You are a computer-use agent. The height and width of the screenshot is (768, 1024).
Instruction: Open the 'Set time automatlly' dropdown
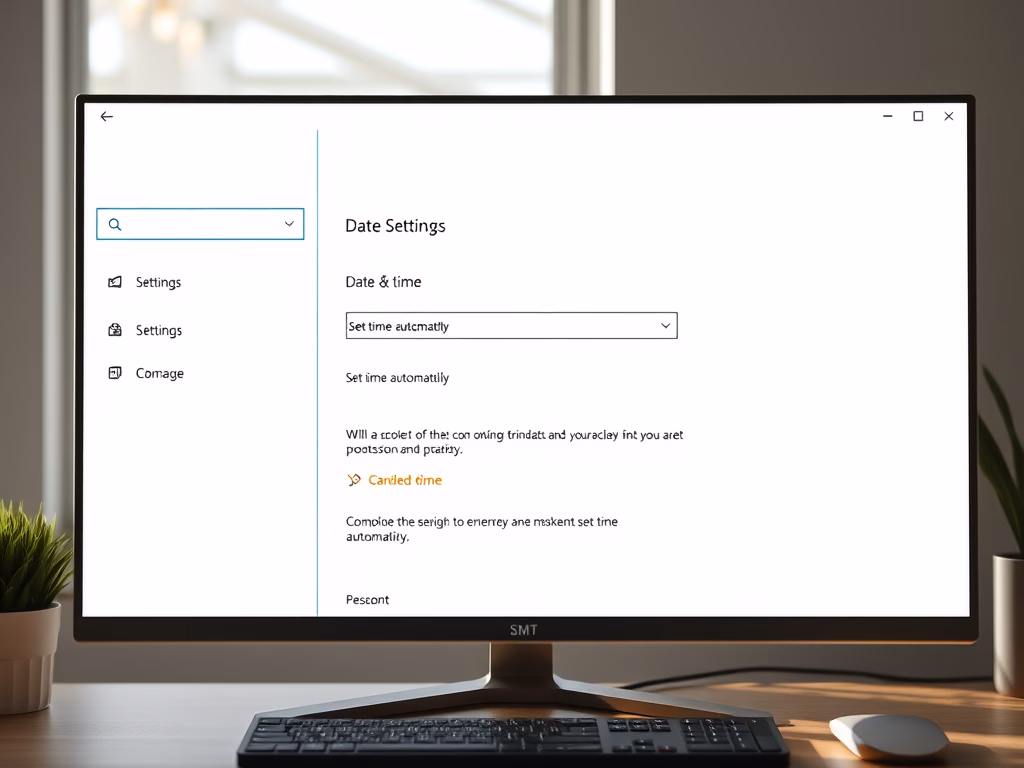click(500, 326)
